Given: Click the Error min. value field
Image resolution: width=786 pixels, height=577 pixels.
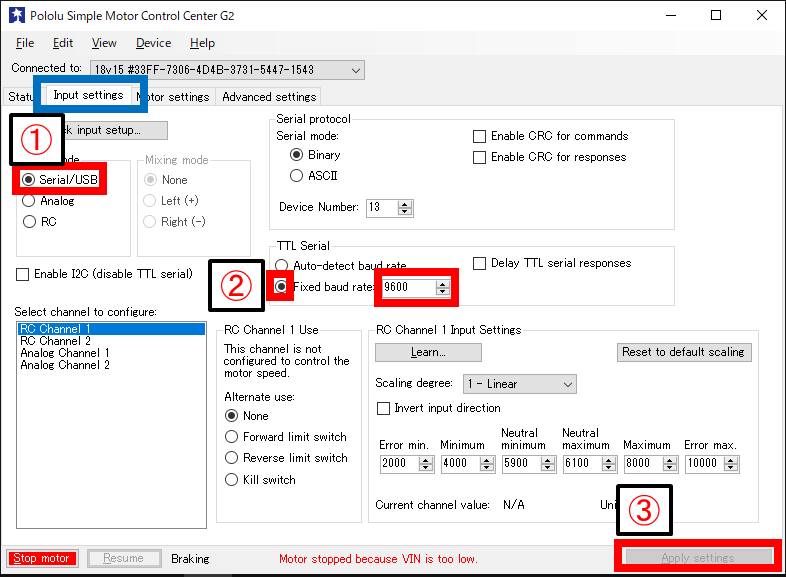Looking at the screenshot, I should point(400,463).
